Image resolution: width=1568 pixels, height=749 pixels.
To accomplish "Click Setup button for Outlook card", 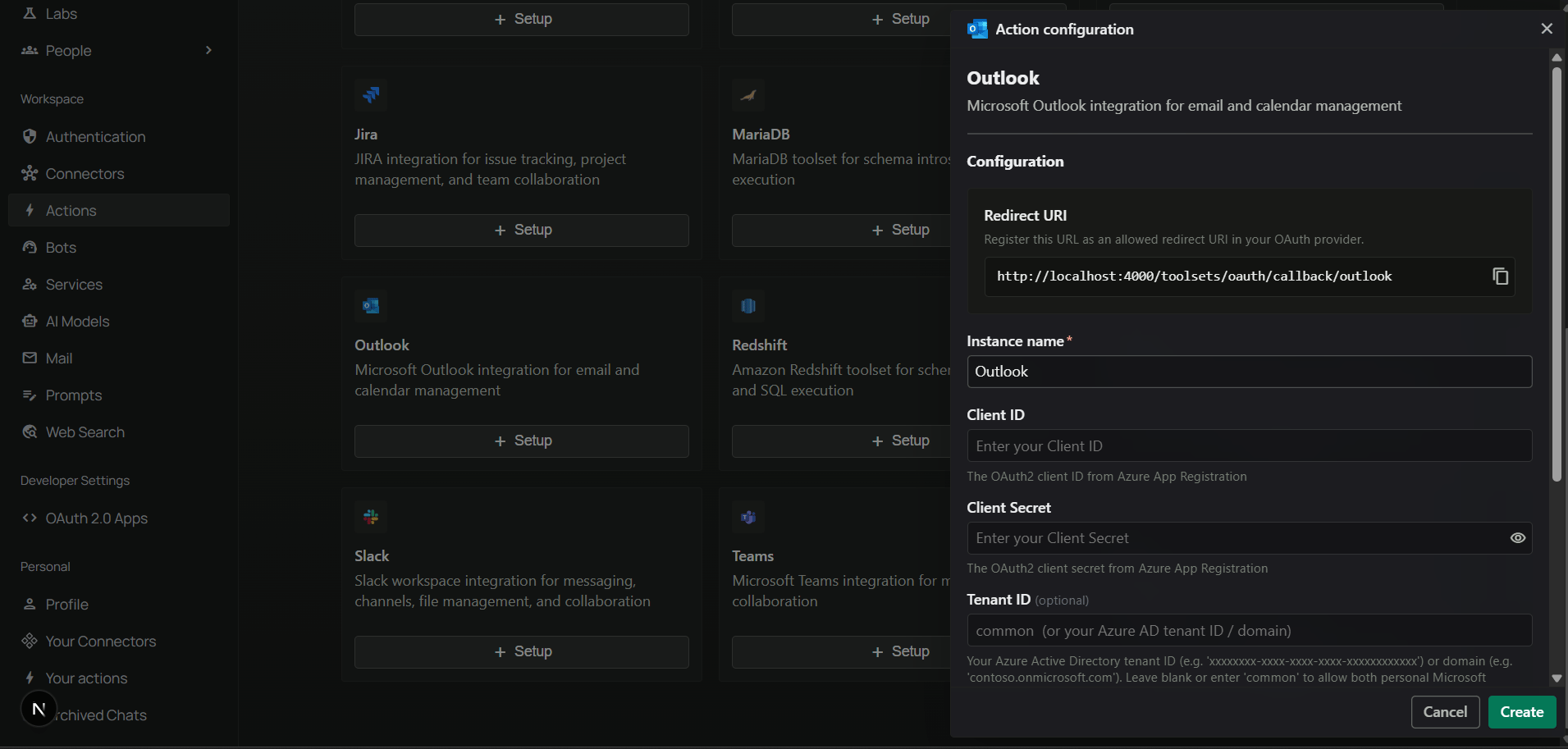I will pos(522,441).
